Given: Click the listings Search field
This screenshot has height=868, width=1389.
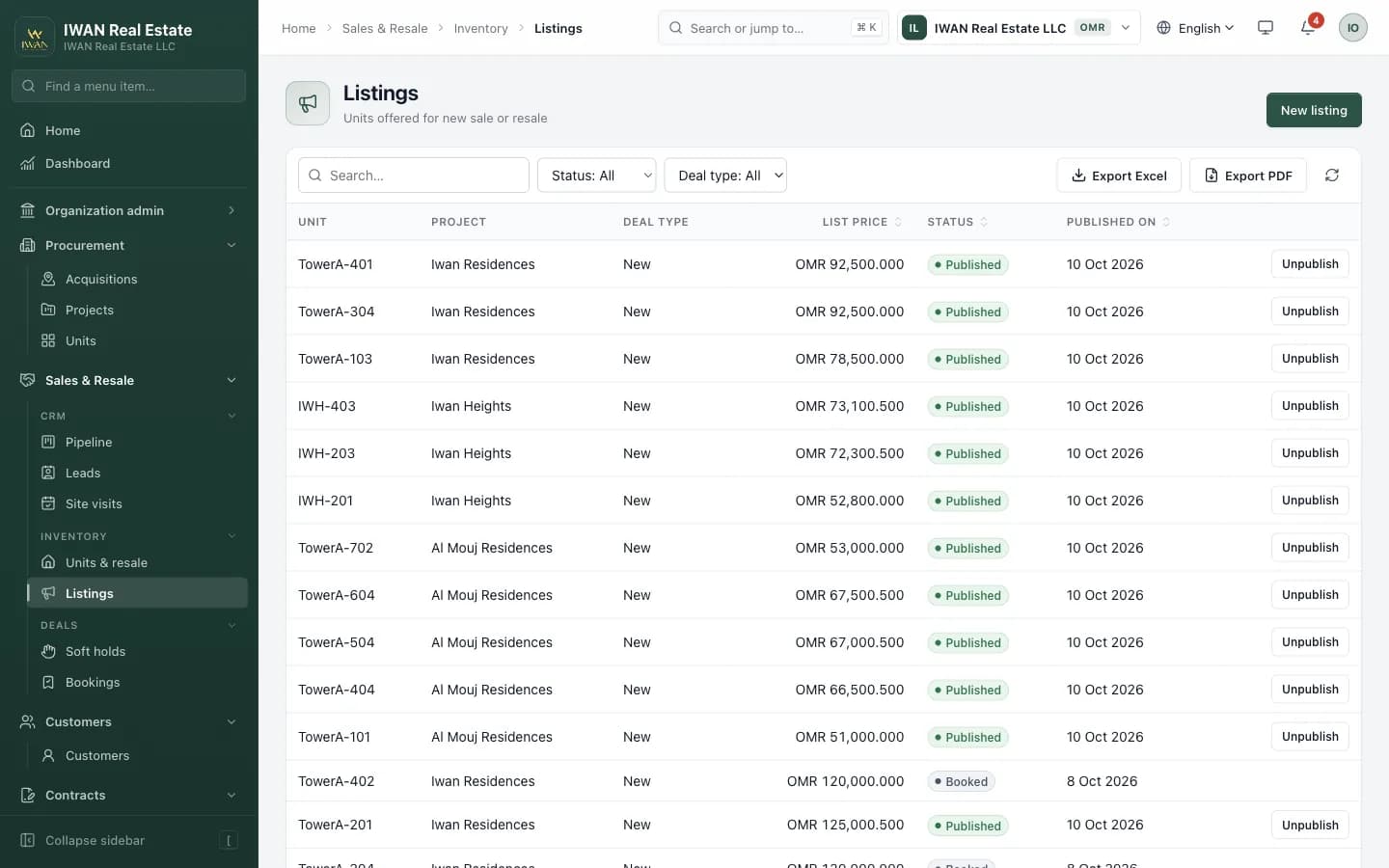Looking at the screenshot, I should [414, 176].
